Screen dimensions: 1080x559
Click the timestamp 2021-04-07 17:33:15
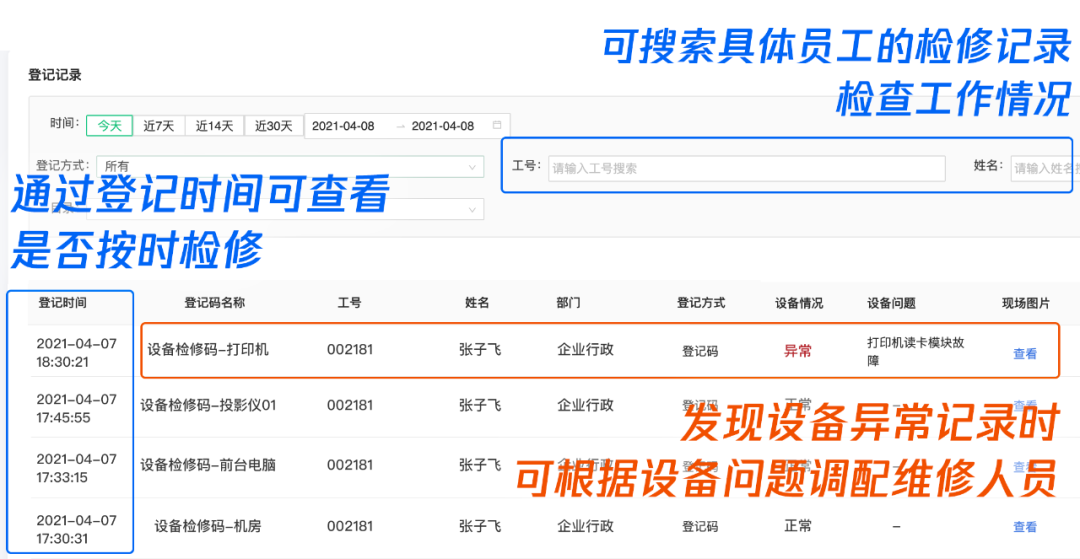[x=76, y=467]
